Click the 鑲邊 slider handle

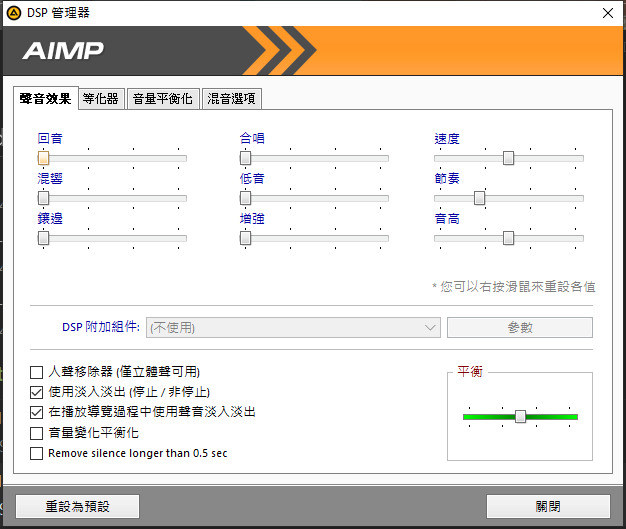(44, 238)
